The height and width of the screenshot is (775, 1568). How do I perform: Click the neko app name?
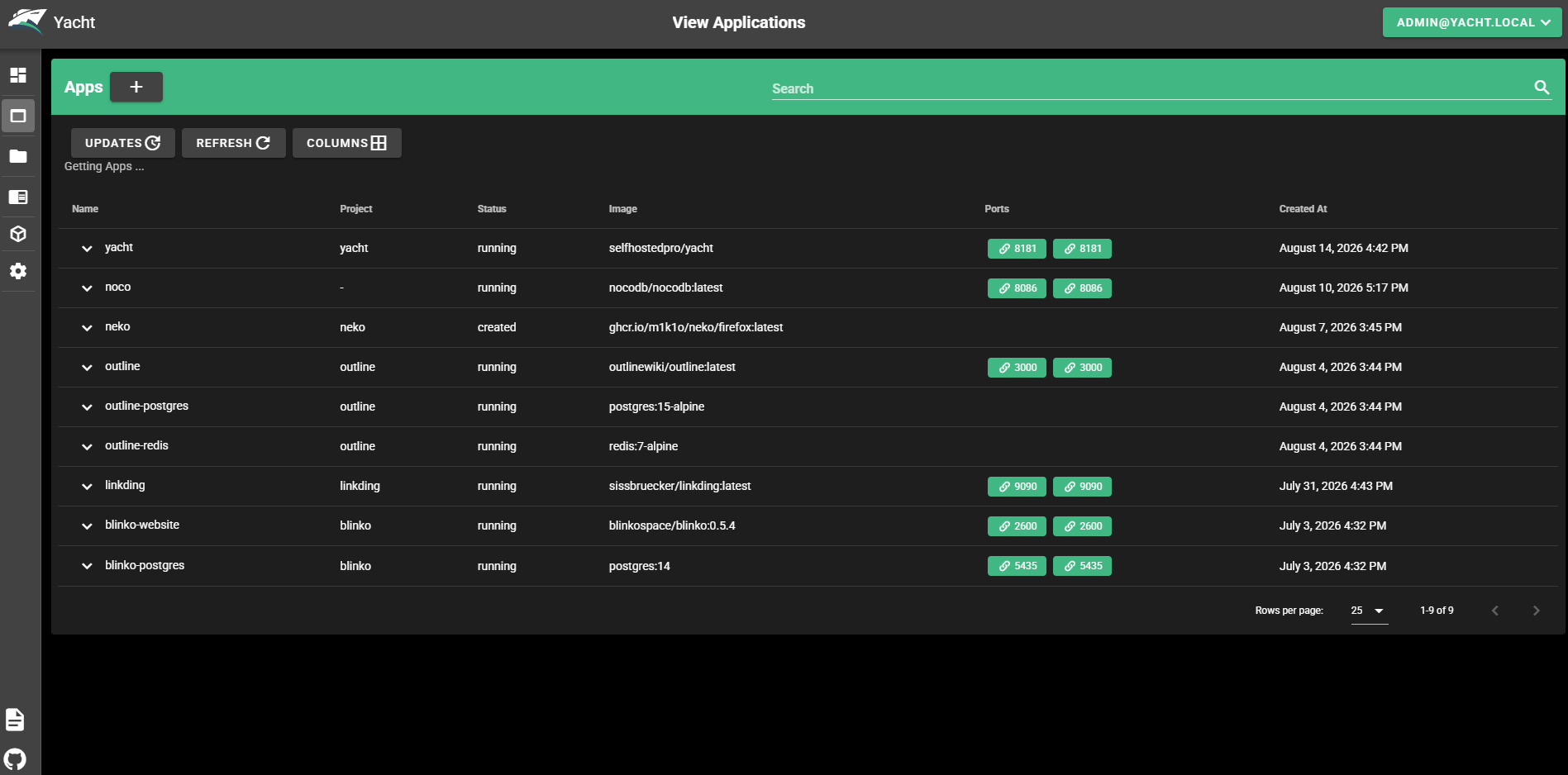point(117,326)
